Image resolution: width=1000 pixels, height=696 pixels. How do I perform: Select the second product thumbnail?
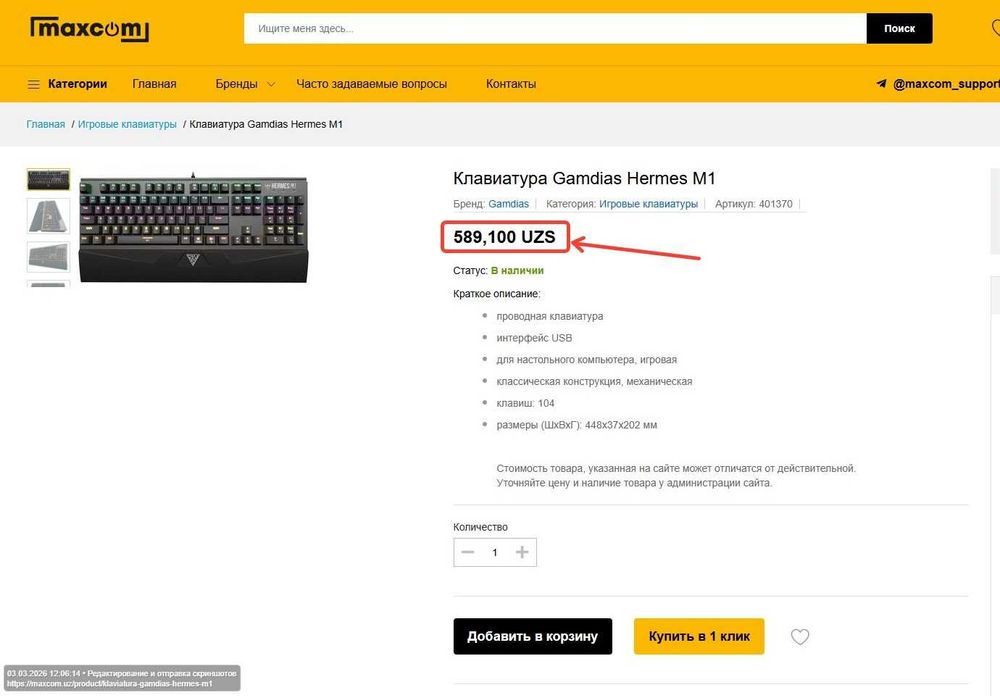(48, 215)
